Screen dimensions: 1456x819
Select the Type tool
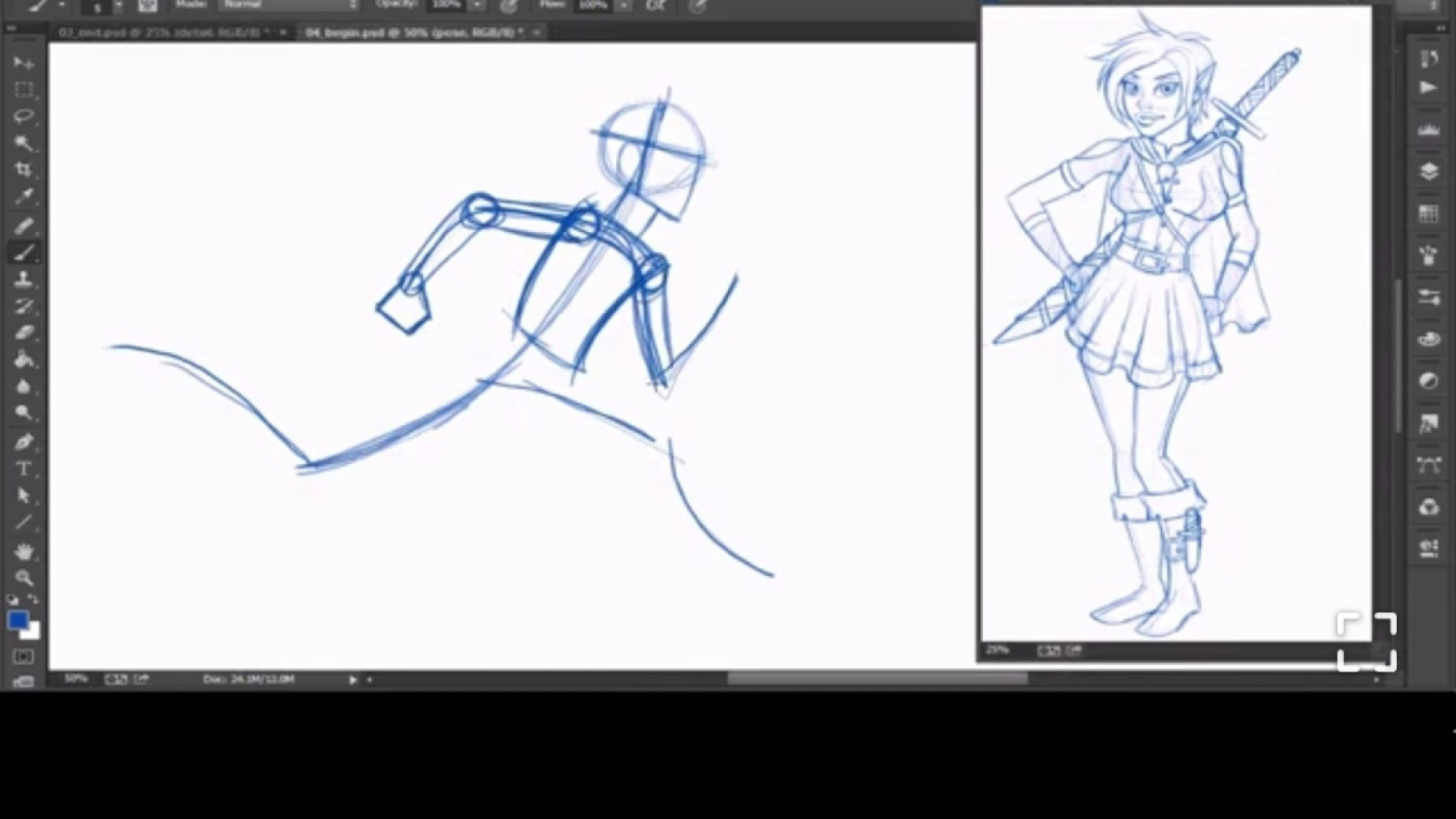click(24, 469)
